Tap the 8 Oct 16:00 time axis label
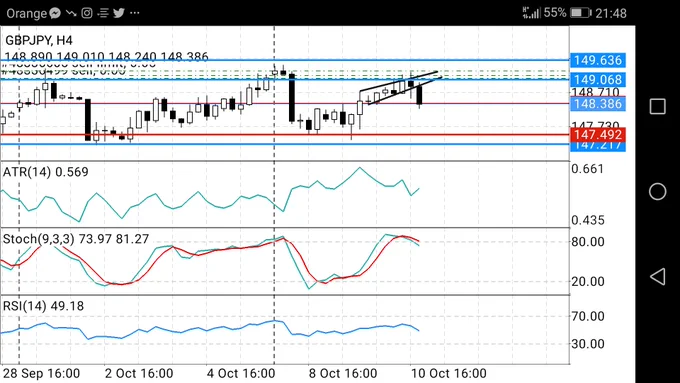680x383 pixels. tap(343, 373)
